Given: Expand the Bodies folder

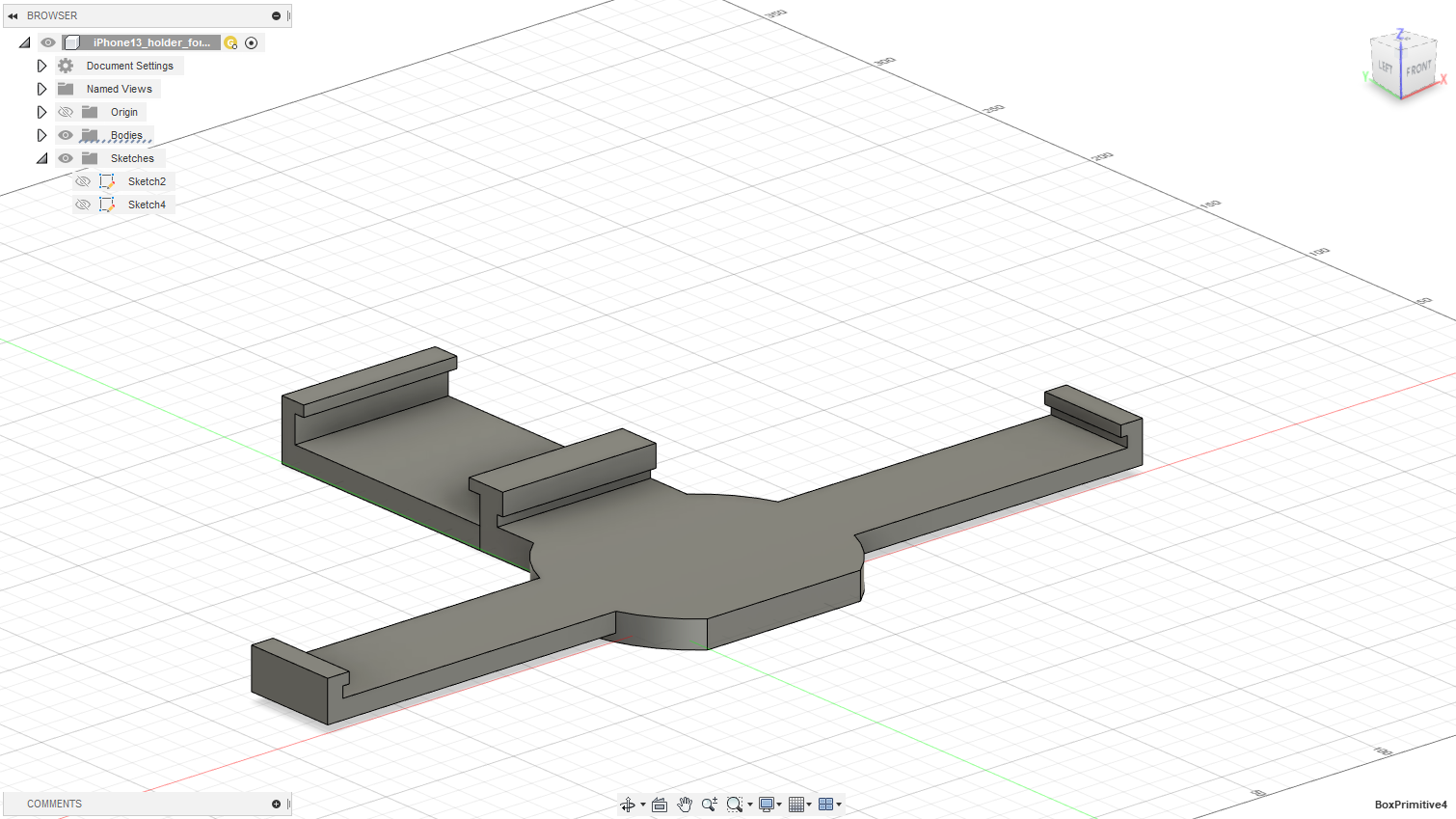Looking at the screenshot, I should (41, 135).
